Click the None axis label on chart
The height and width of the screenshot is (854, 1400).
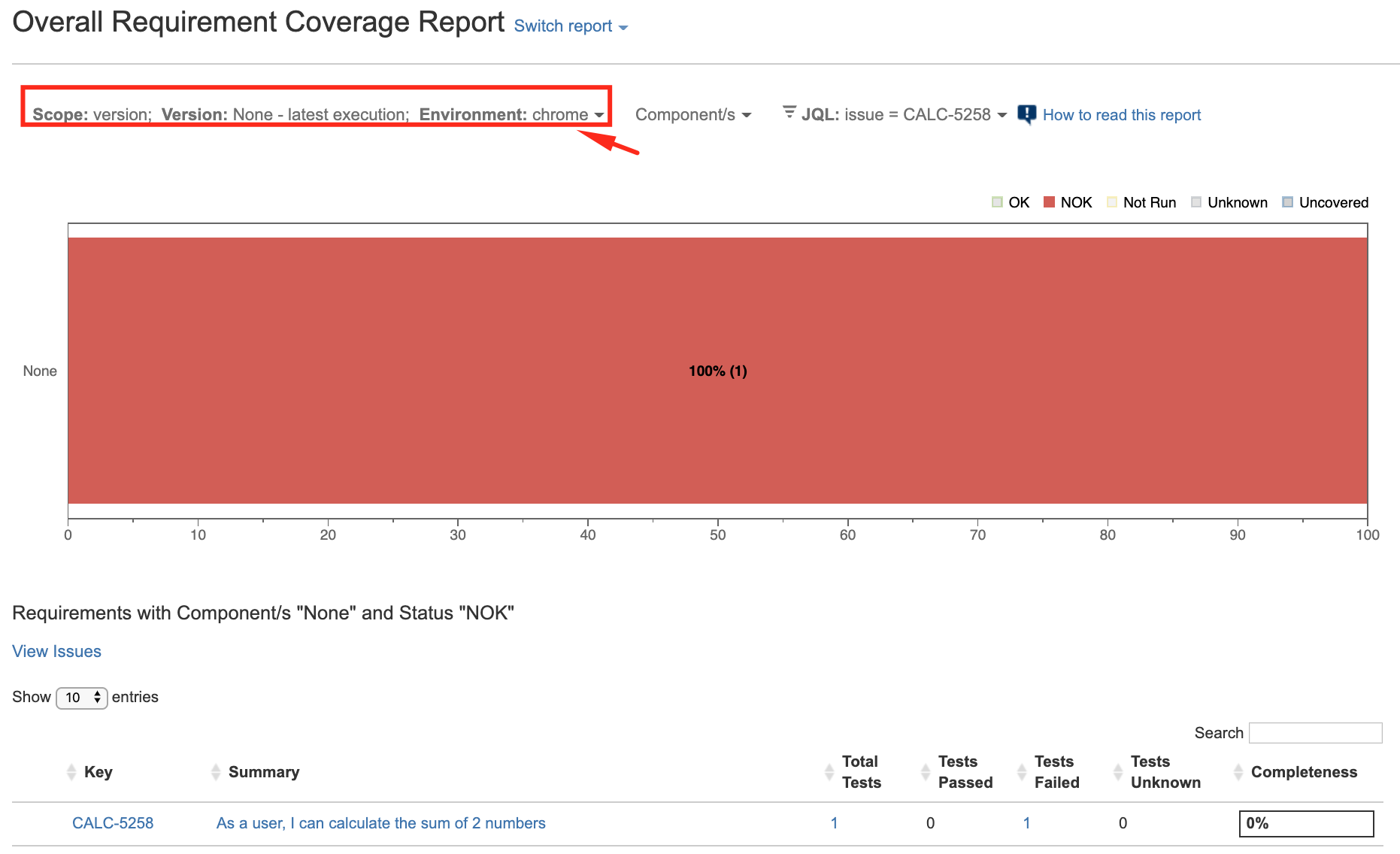pyautogui.click(x=40, y=371)
